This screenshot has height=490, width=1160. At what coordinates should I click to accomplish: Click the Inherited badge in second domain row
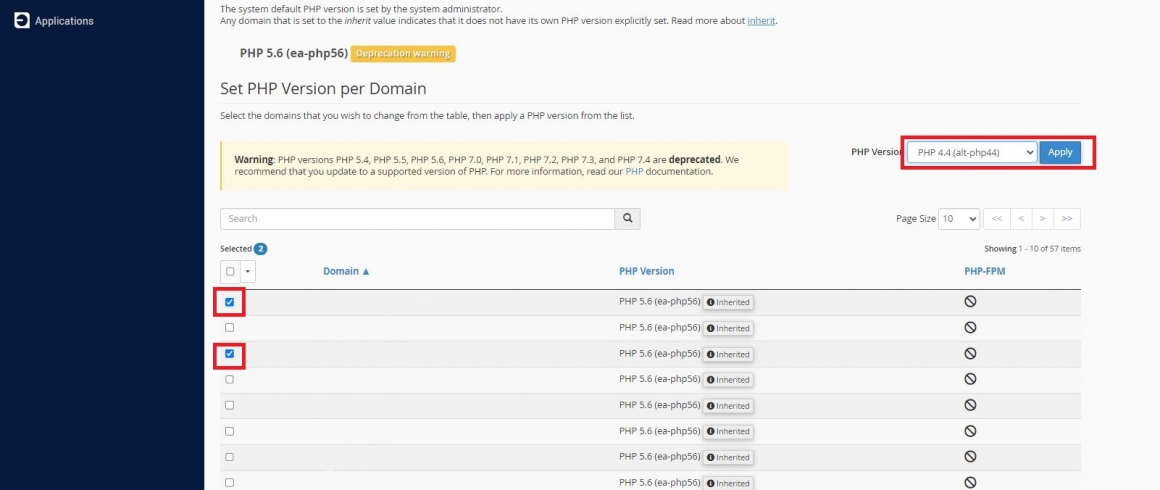(728, 328)
